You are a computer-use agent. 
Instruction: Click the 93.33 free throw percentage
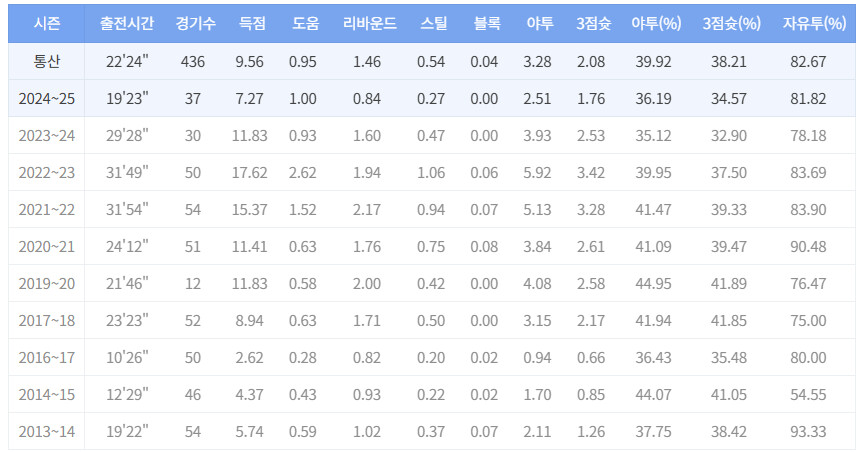coord(810,432)
